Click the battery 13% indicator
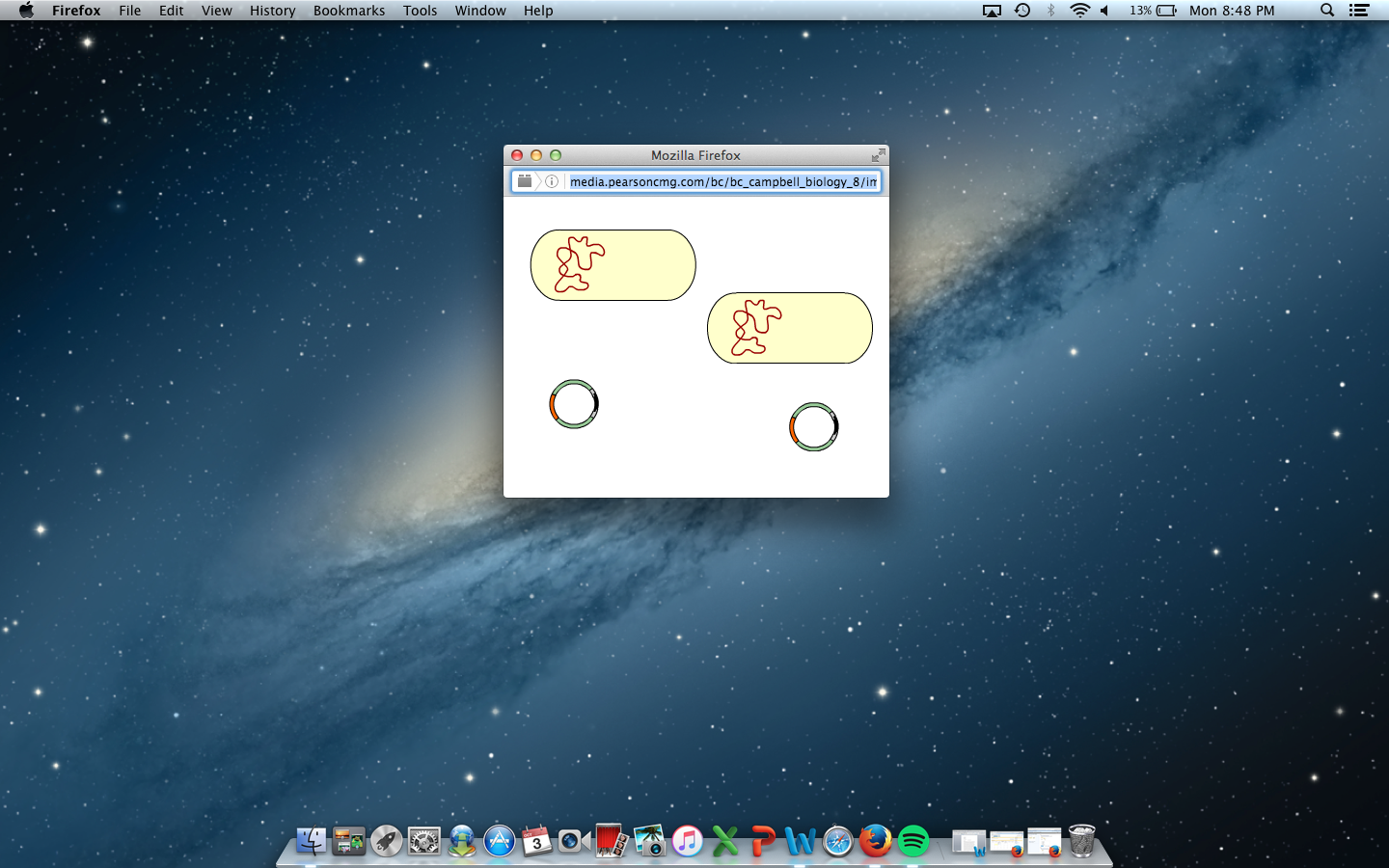 [1154, 11]
